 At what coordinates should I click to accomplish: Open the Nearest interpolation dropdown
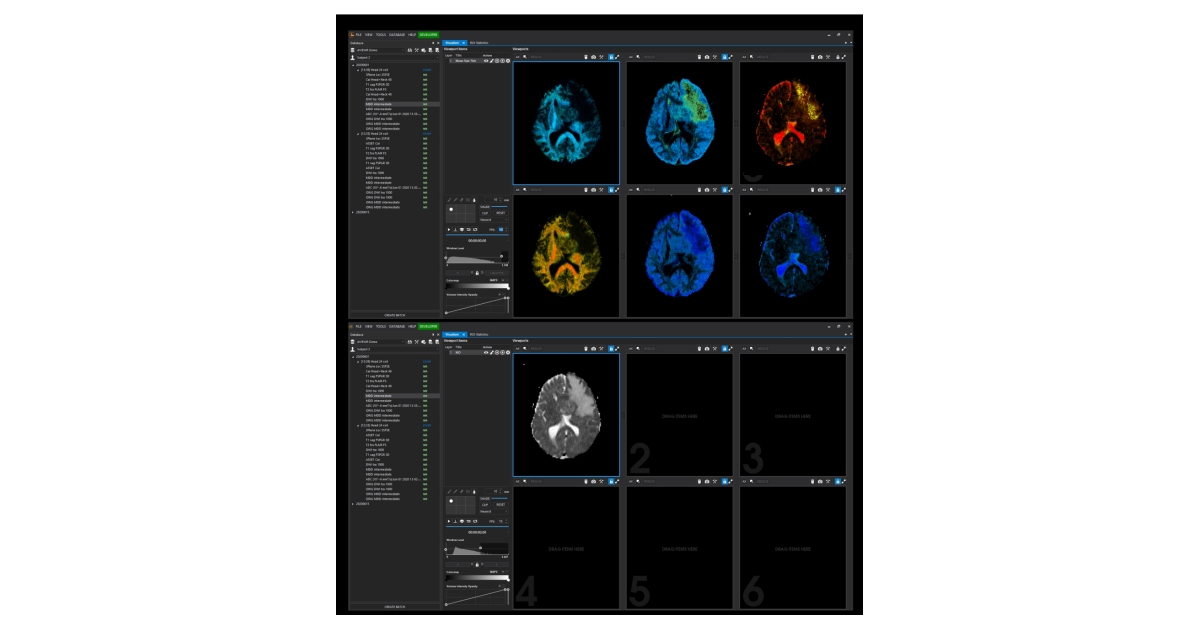point(494,220)
